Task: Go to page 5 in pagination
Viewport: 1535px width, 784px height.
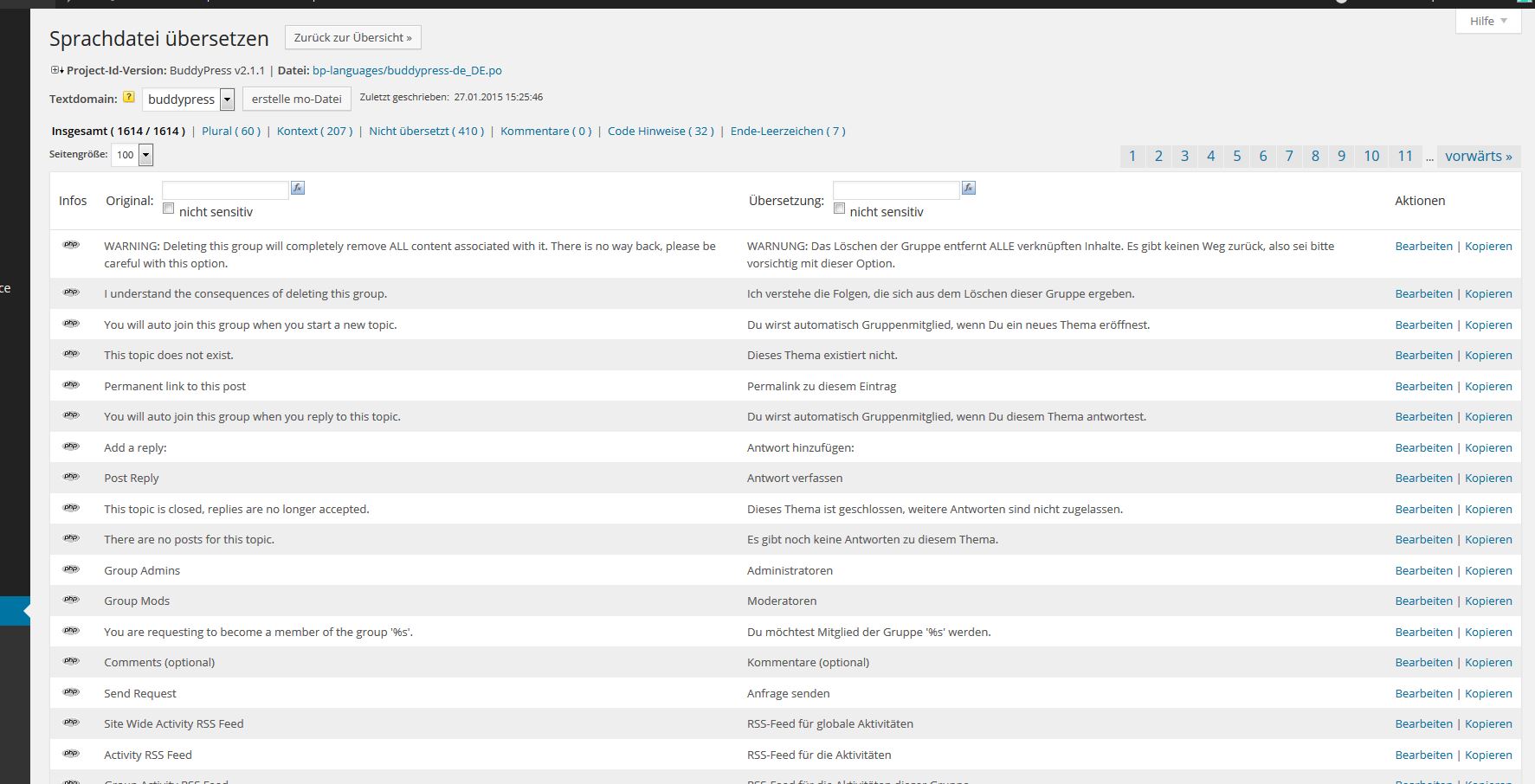Action: 1236,156
